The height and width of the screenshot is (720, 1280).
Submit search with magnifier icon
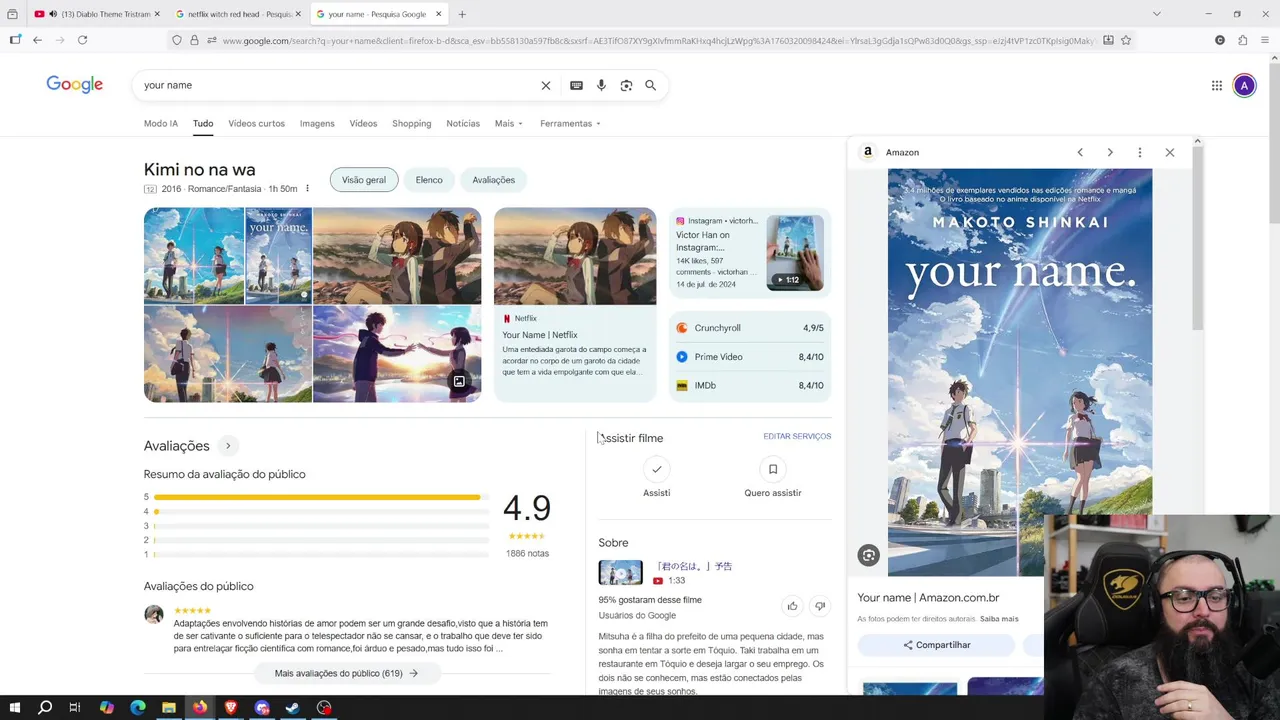[x=650, y=85]
